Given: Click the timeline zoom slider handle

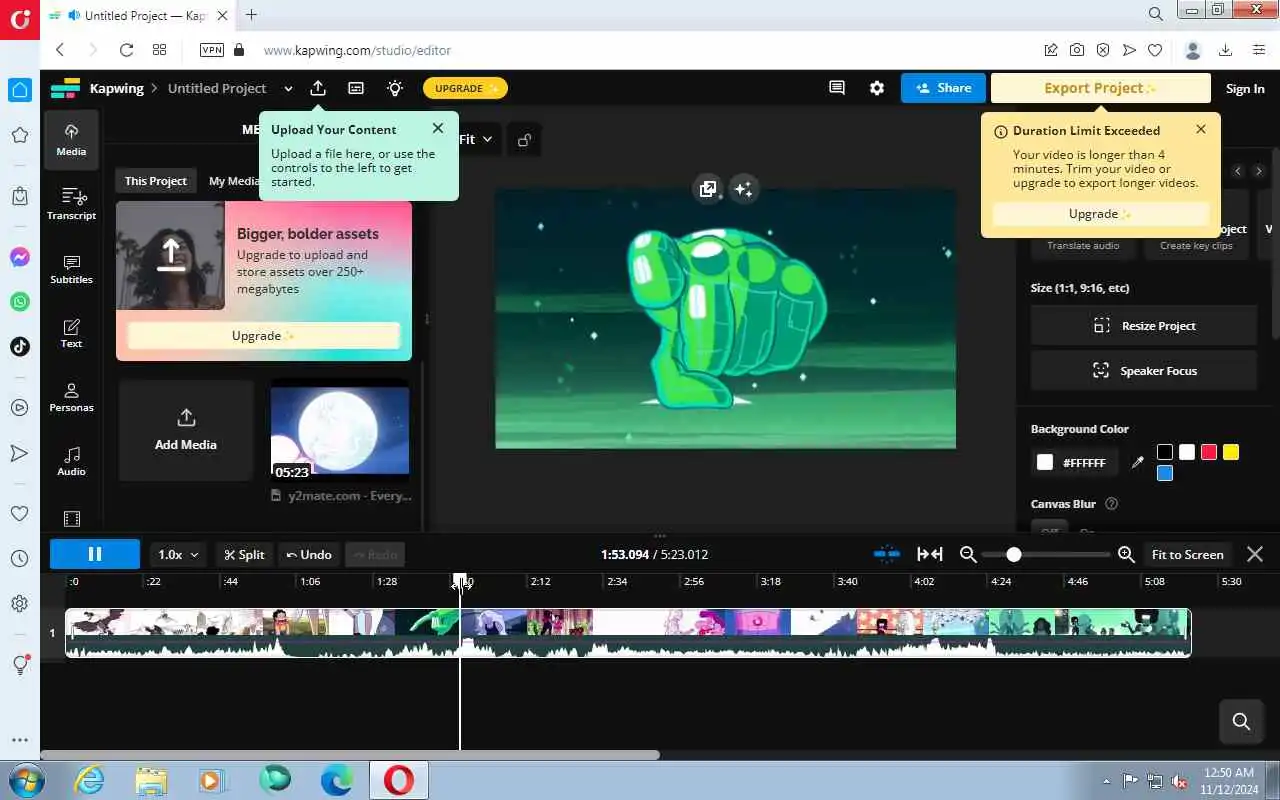Looking at the screenshot, I should (1014, 554).
